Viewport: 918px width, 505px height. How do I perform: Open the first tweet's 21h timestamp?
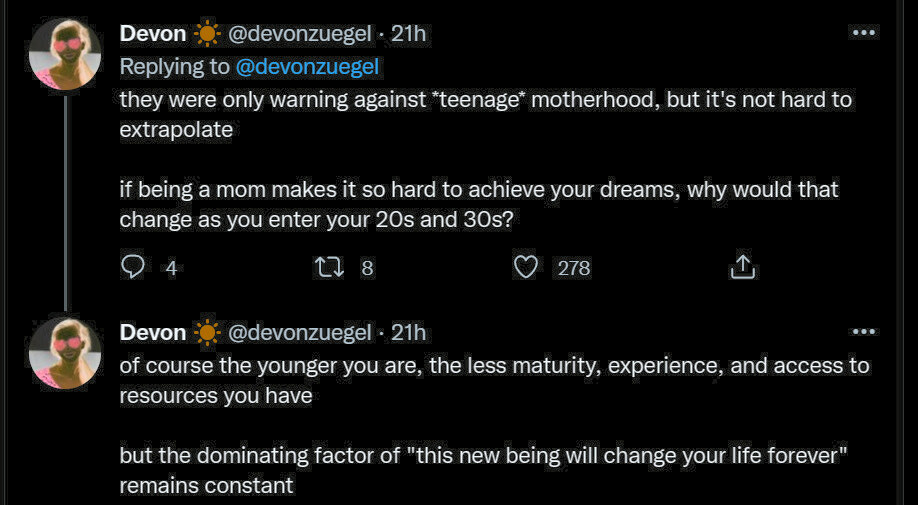pyautogui.click(x=408, y=33)
